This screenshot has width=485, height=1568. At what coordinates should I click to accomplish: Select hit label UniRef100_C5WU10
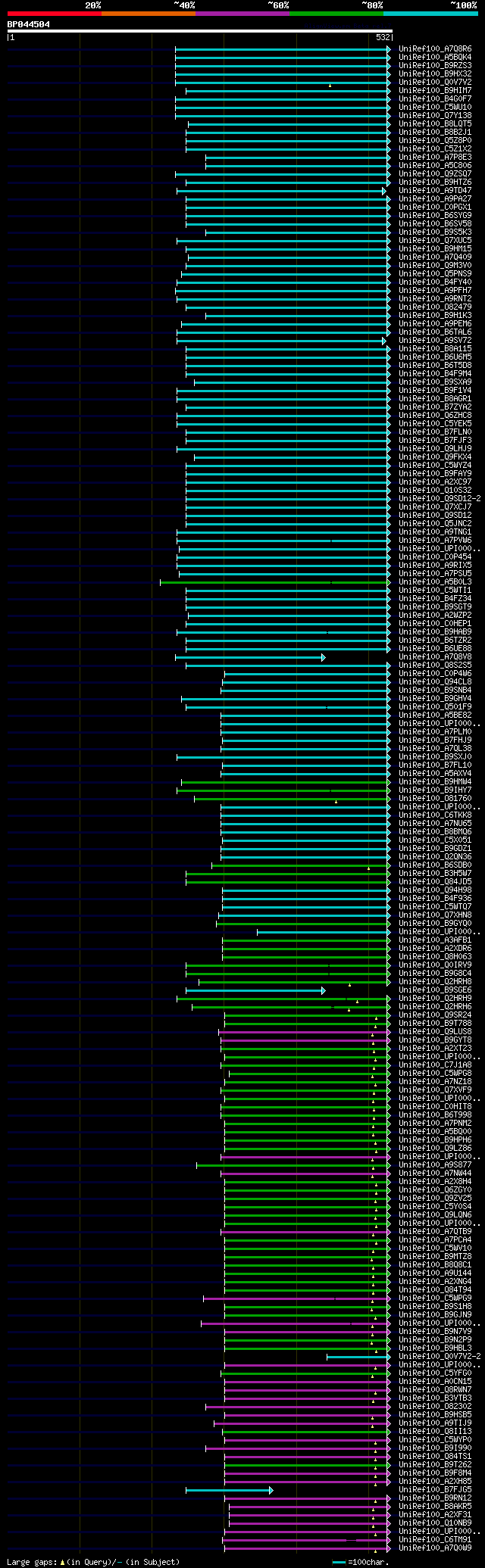pos(435,107)
